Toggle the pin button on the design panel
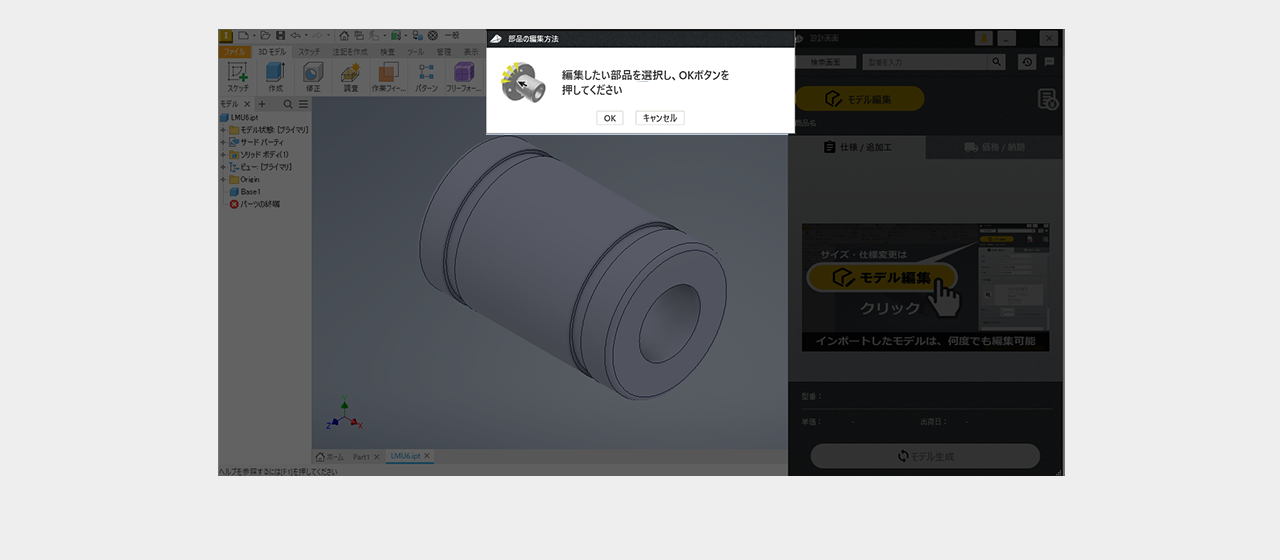The image size is (1280, 560). click(984, 38)
